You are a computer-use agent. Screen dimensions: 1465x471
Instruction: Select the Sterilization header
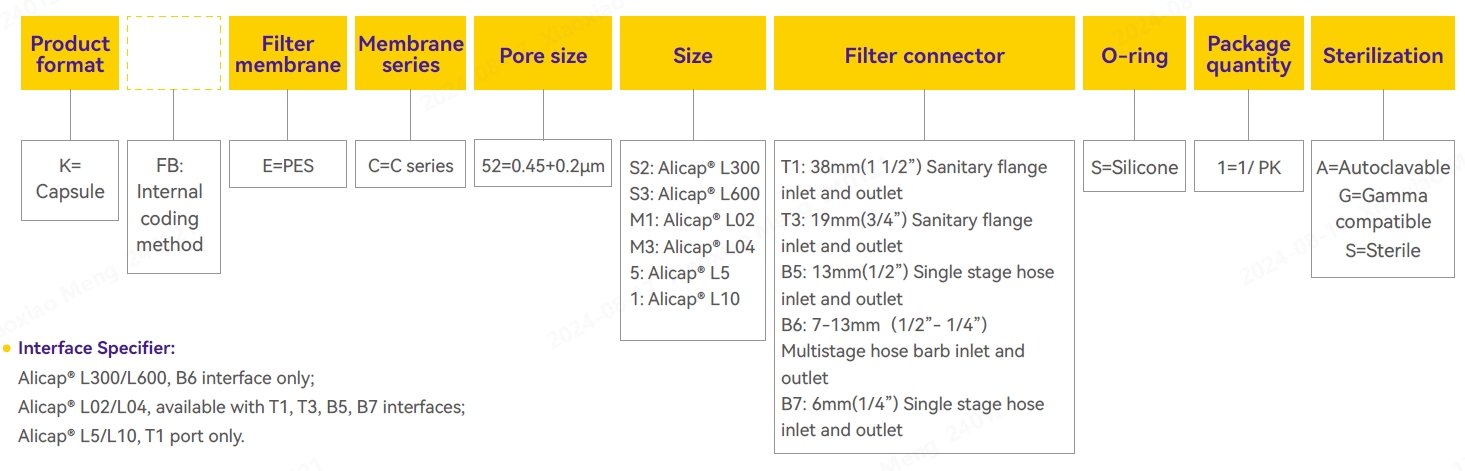1383,55
